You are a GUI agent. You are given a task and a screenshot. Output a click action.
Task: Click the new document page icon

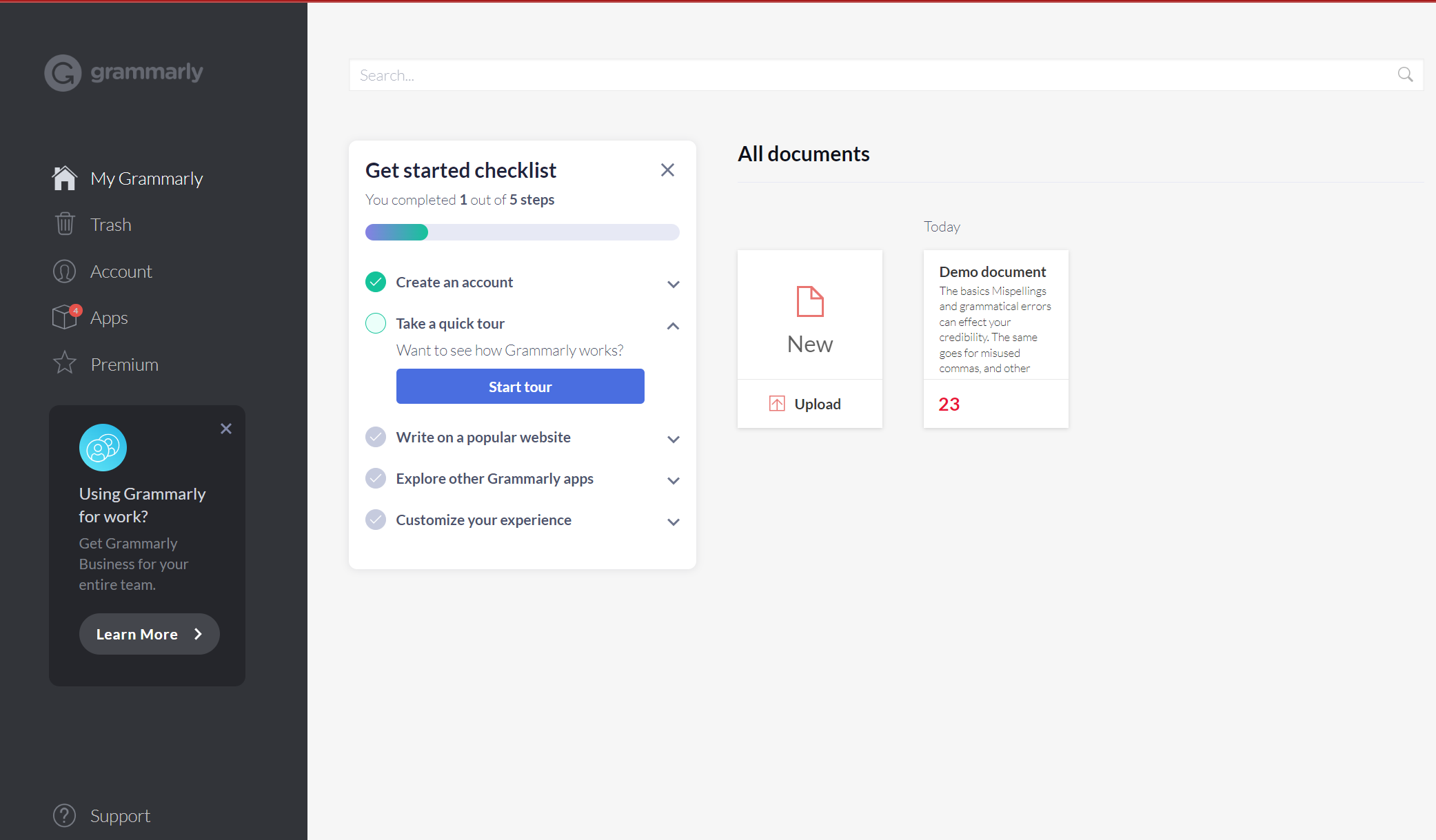coord(810,301)
